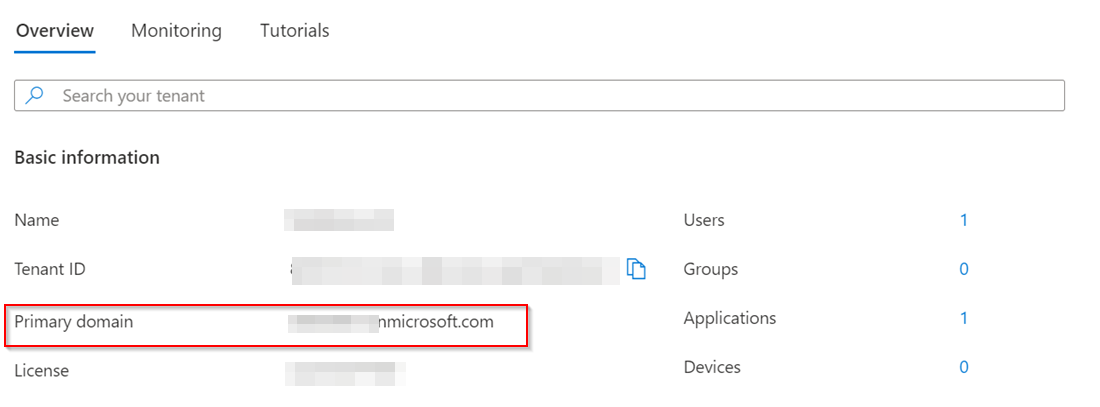
Task: Click the Primary domain label
Action: click(74, 322)
